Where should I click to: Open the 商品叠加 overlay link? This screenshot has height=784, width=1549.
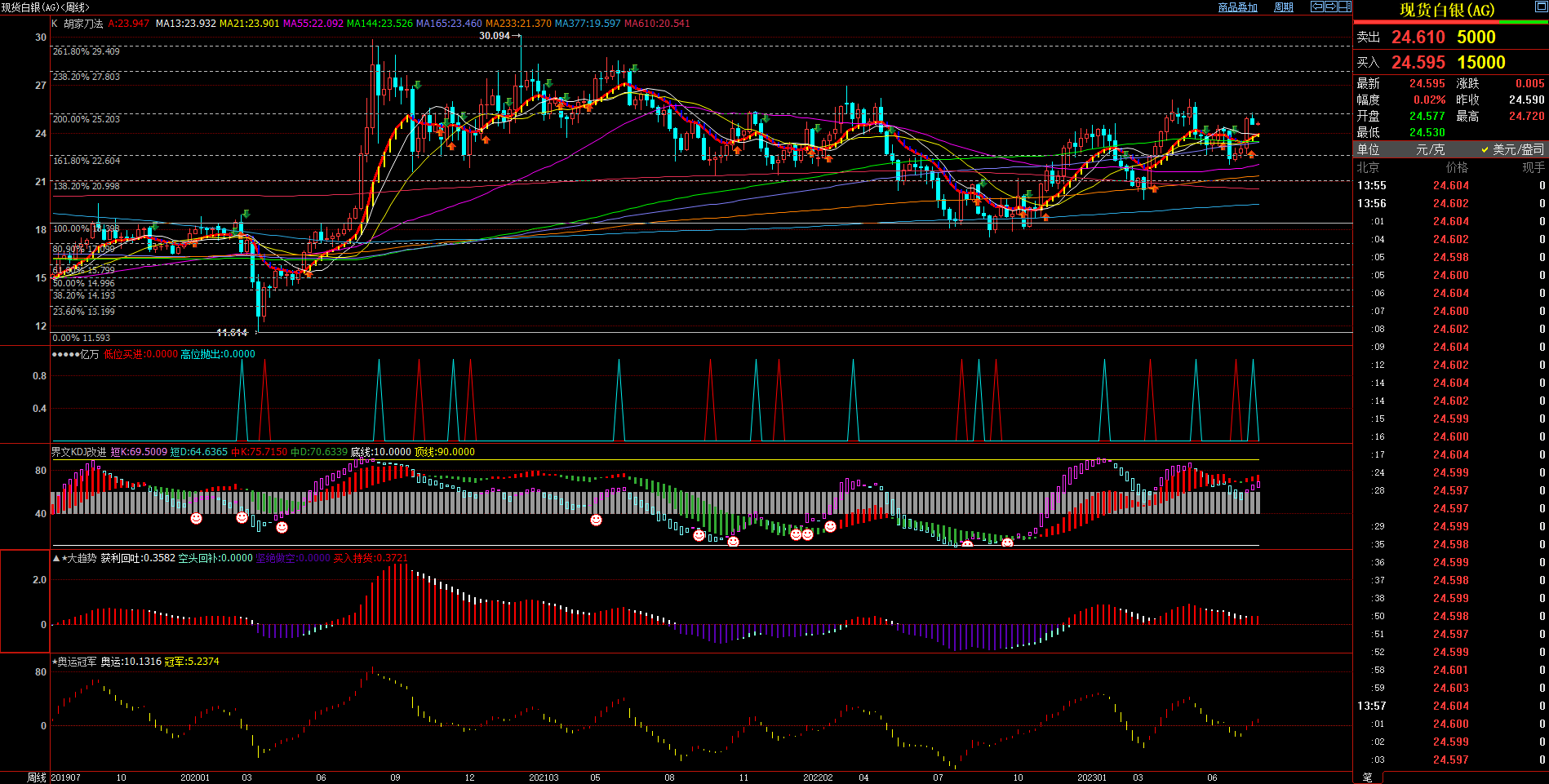(1237, 7)
